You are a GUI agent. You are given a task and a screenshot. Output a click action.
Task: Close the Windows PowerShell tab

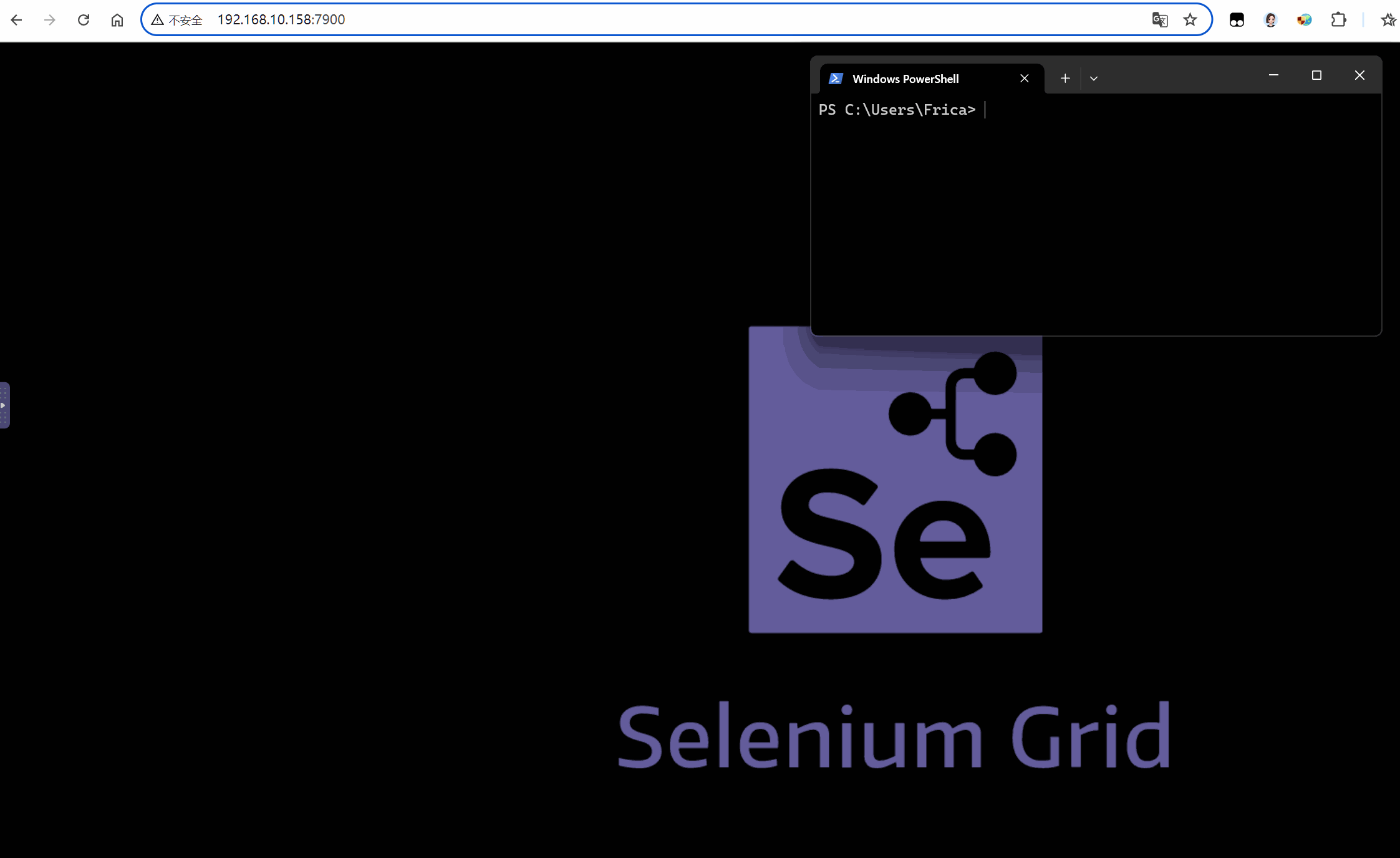1025,79
